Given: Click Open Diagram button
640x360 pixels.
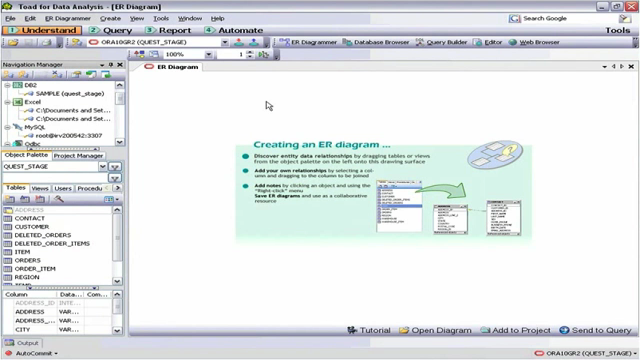Looking at the screenshot, I should coord(436,330).
